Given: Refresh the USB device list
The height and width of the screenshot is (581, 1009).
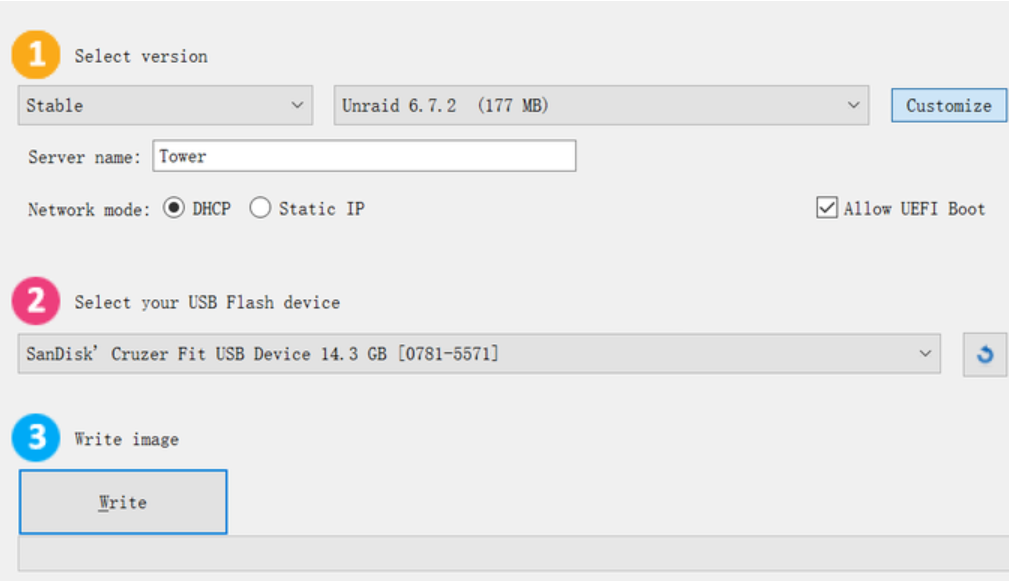Looking at the screenshot, I should pyautogui.click(x=985, y=355).
